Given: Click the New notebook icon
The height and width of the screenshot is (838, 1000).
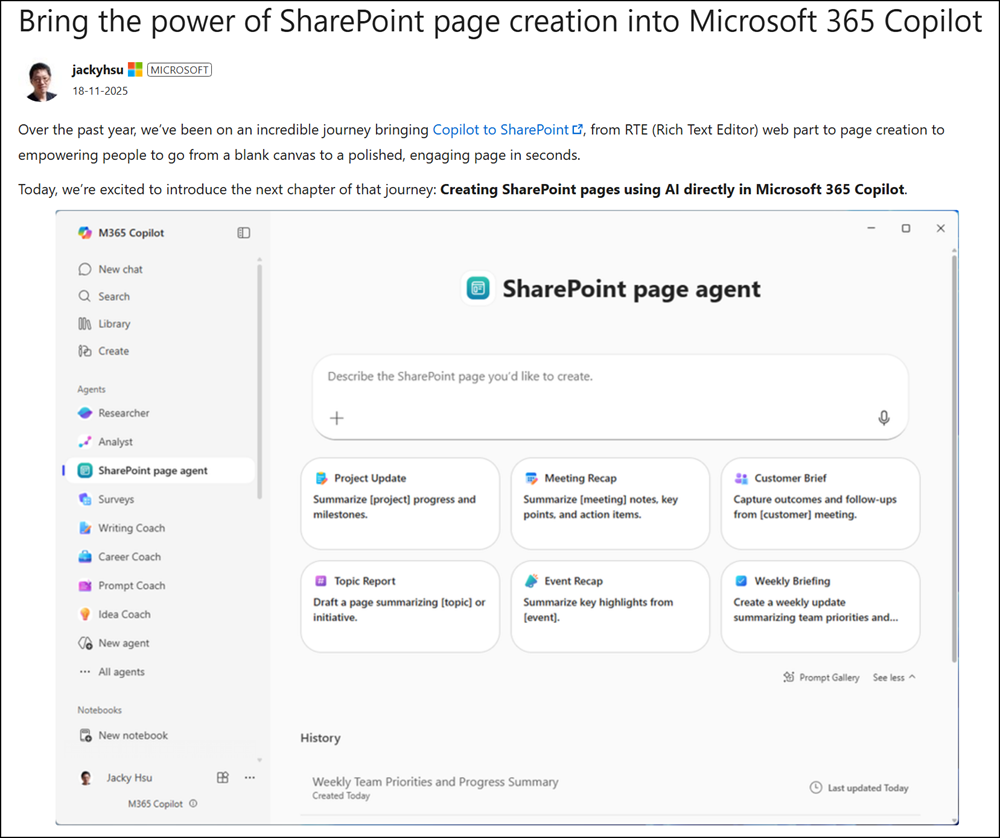Looking at the screenshot, I should click(85, 735).
